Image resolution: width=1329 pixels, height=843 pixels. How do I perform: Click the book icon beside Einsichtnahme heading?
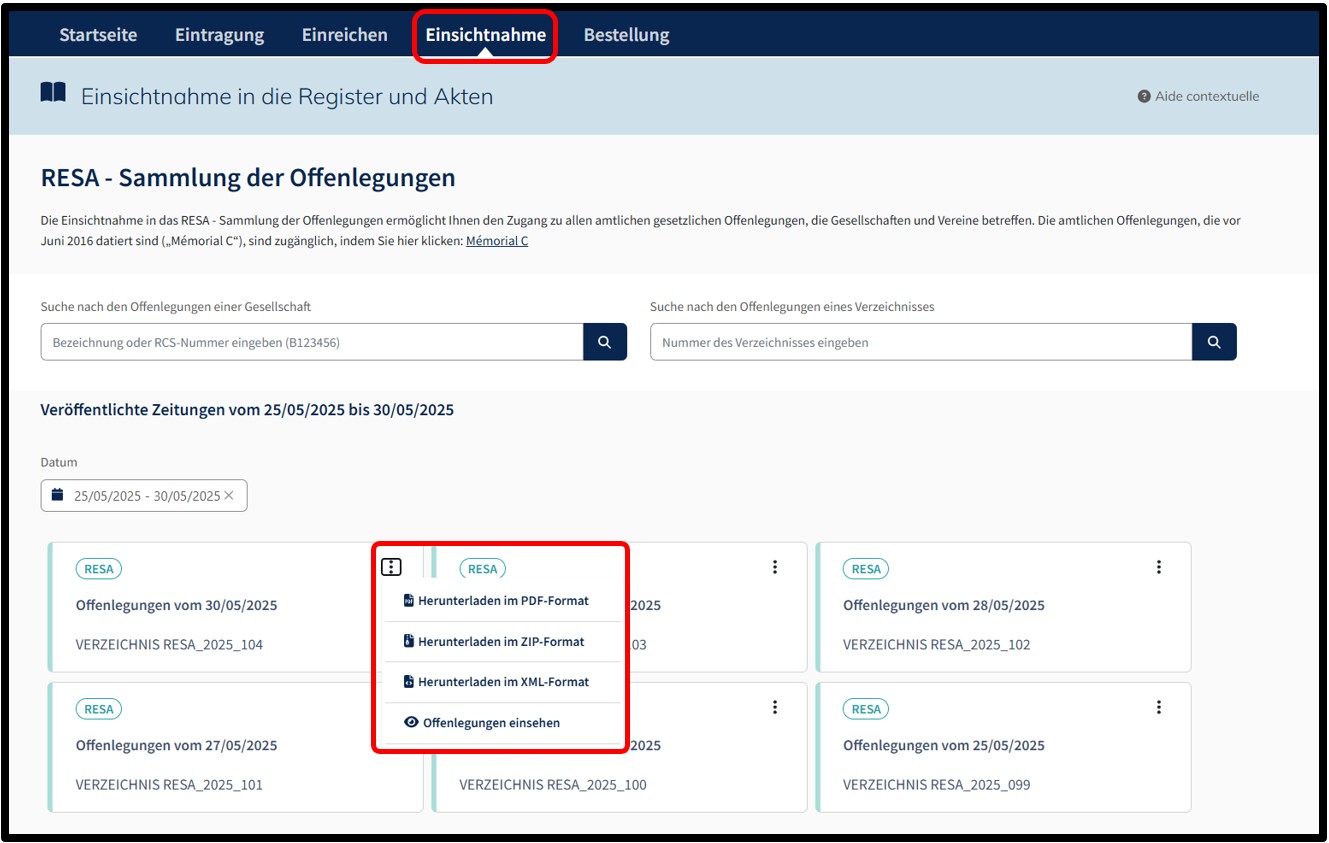click(53, 94)
